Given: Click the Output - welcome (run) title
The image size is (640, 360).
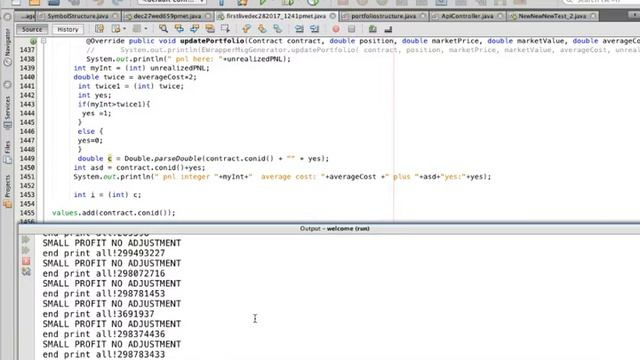Looking at the screenshot, I should [x=334, y=229].
